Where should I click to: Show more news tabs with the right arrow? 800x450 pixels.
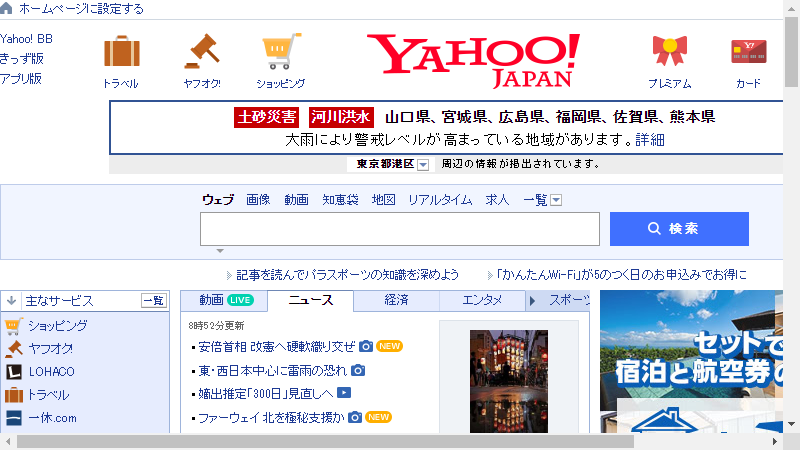click(532, 301)
